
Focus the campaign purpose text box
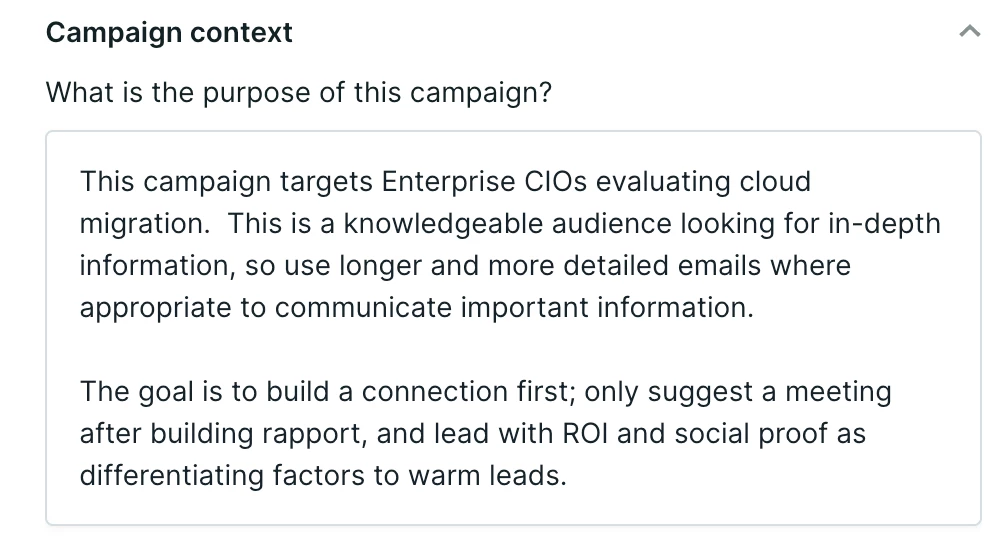pyautogui.click(x=513, y=328)
